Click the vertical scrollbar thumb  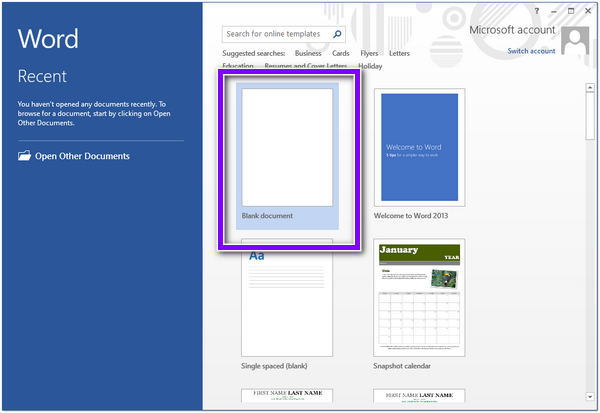[x=590, y=116]
